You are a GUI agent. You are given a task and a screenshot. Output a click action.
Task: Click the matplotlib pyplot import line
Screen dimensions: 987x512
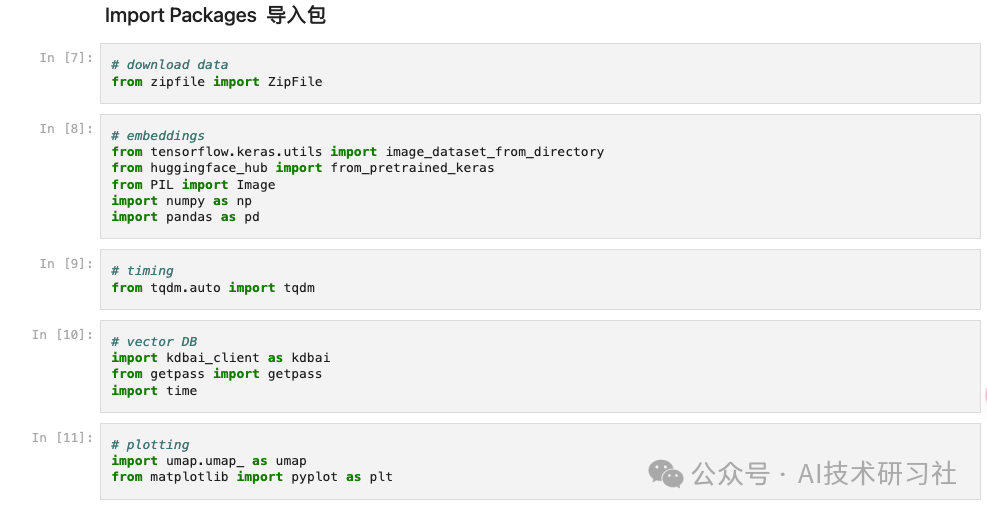click(x=252, y=477)
